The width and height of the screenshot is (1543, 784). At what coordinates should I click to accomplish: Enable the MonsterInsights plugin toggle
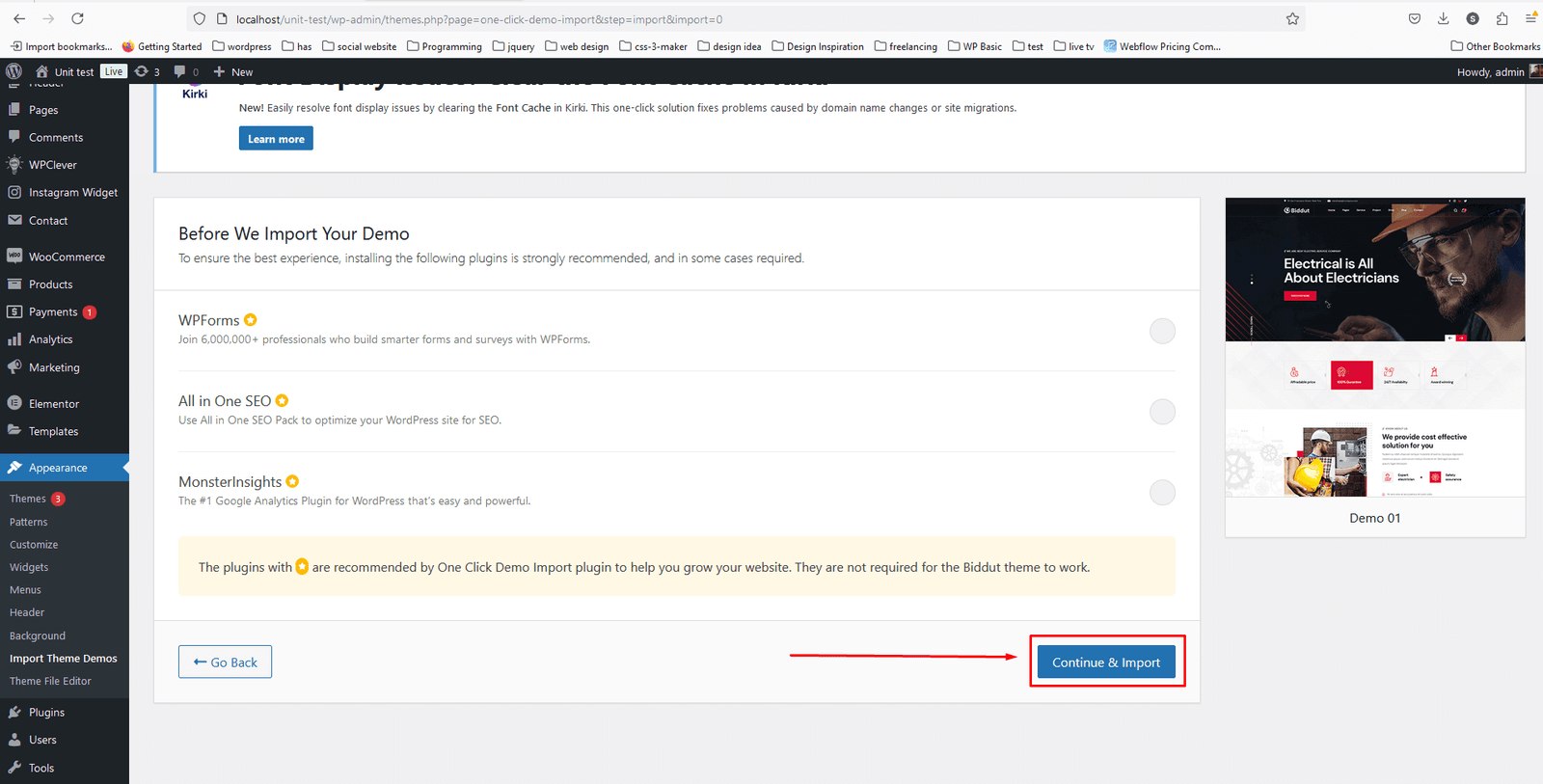click(1162, 493)
